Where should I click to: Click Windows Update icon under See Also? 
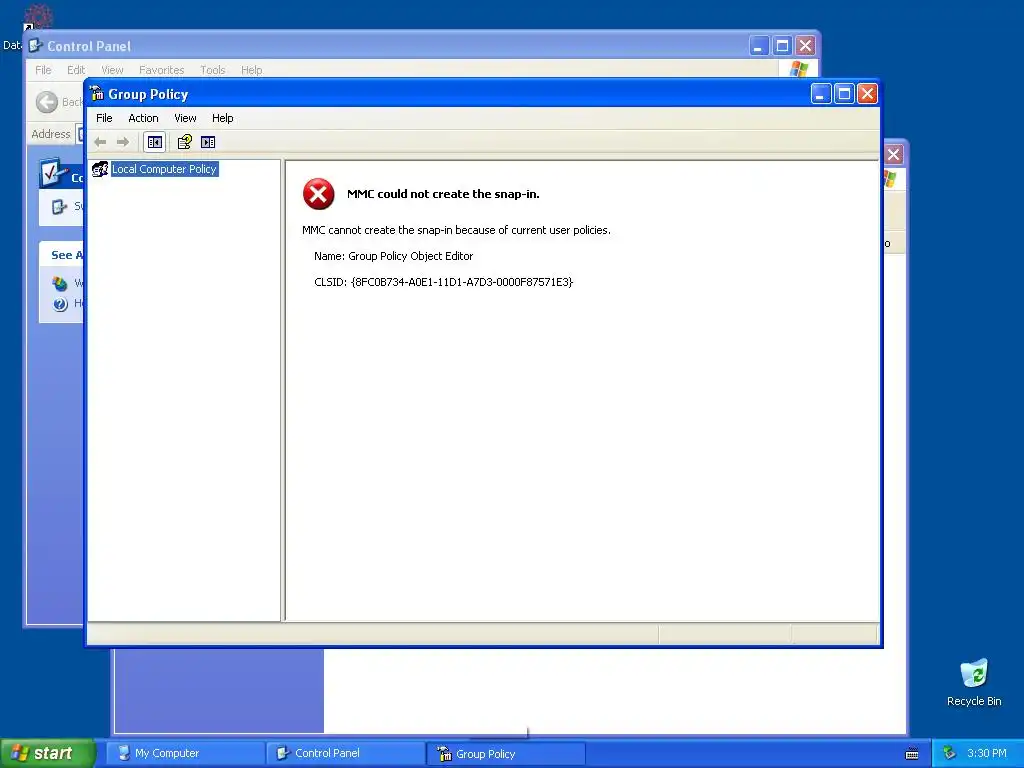(x=60, y=283)
